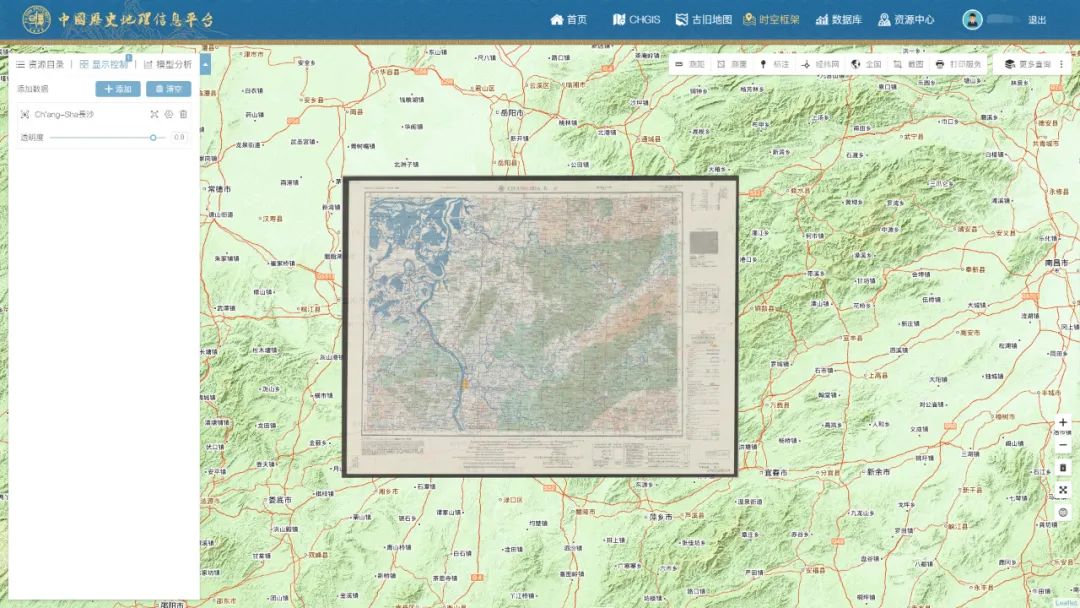
Task: Click the 萍乡市 city label
Action: pos(660,516)
